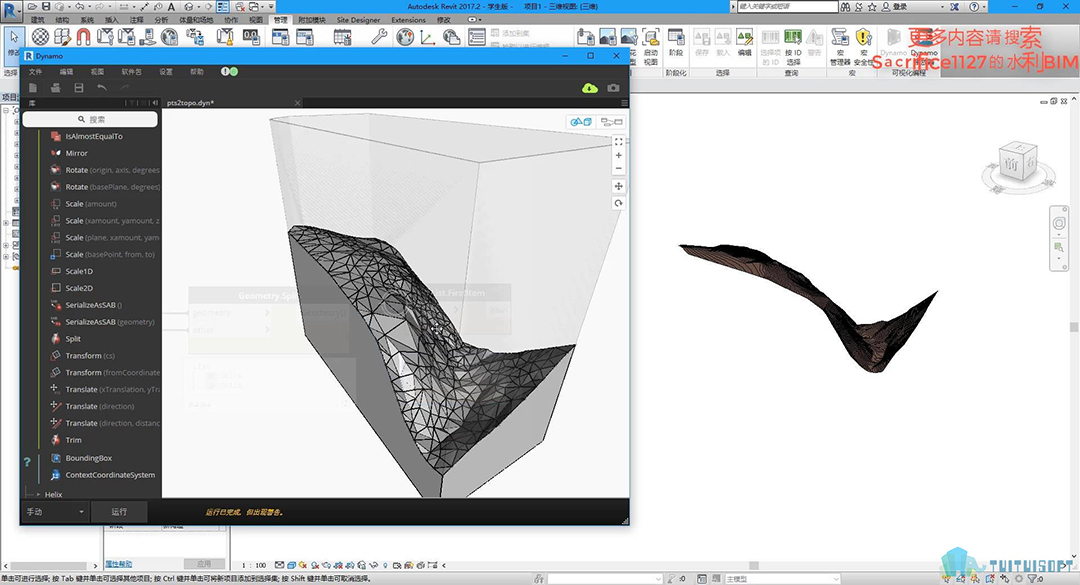The width and height of the screenshot is (1080, 585).
Task: Click the orbit icon in Dynamo preview
Action: [619, 203]
